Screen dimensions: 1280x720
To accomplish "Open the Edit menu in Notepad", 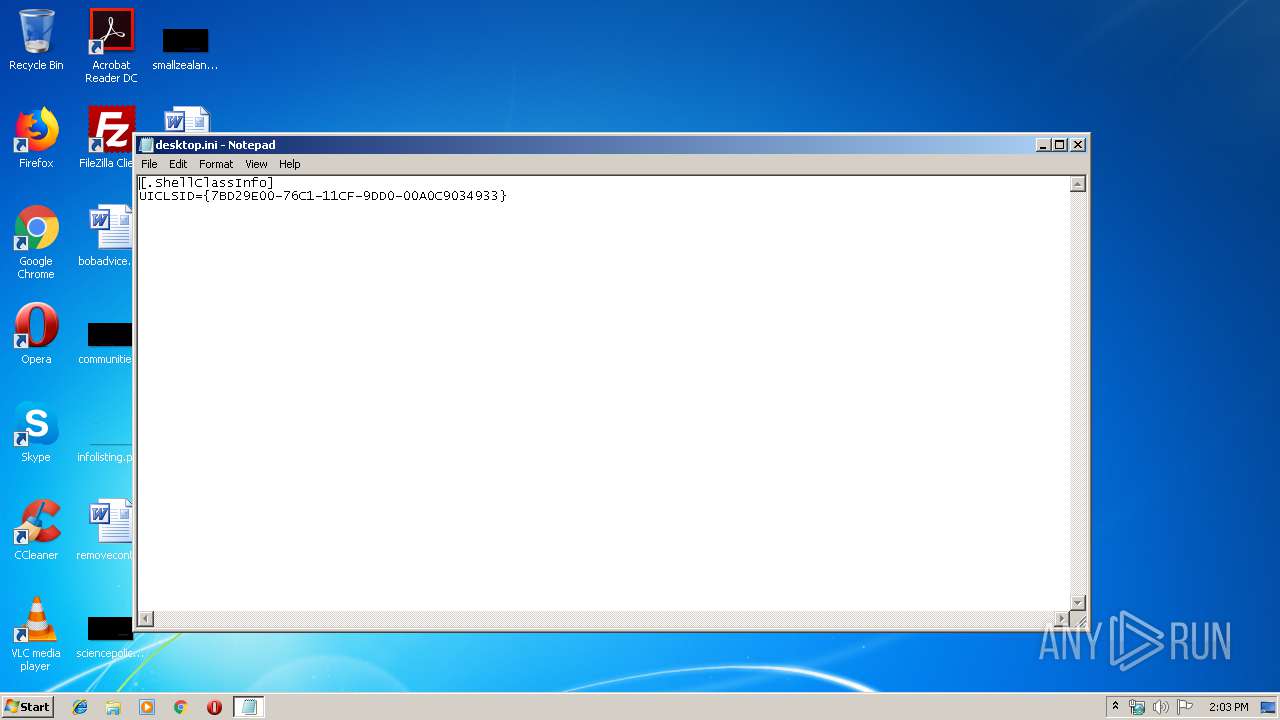I will [x=178, y=164].
